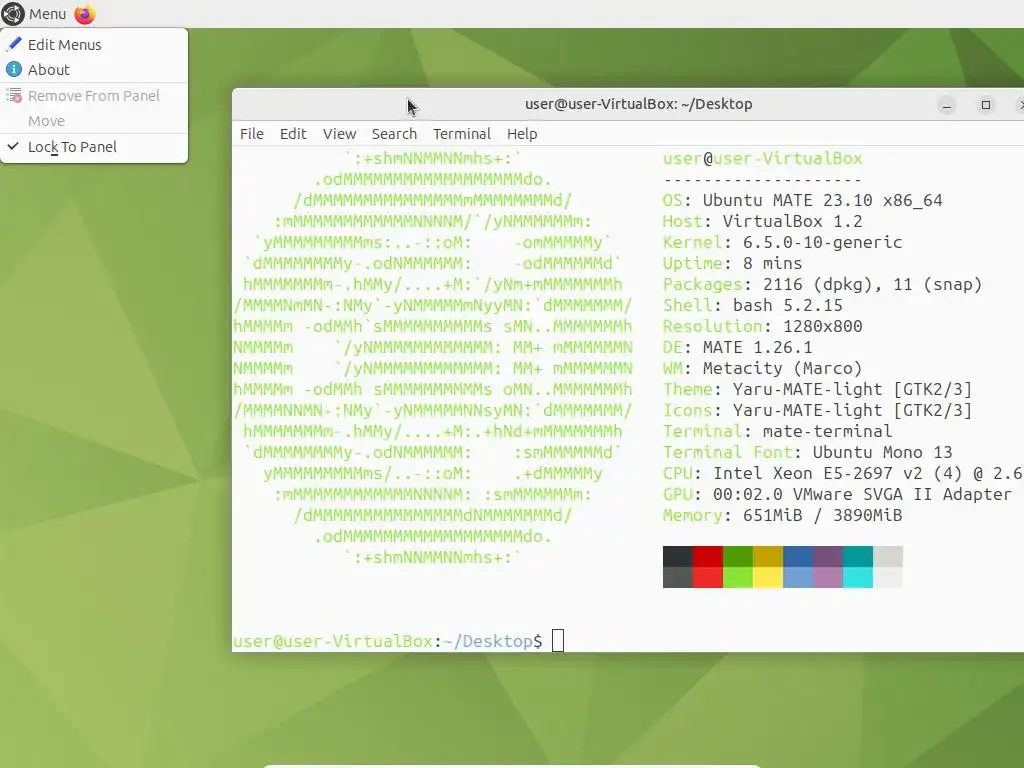Click the dark green color block
Screen dimensions: 1024x768
tap(738, 556)
